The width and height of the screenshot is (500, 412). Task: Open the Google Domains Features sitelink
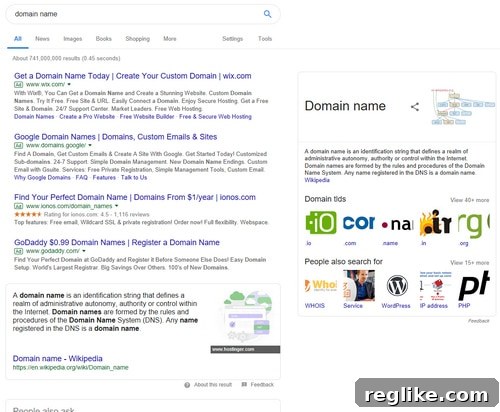pos(104,178)
